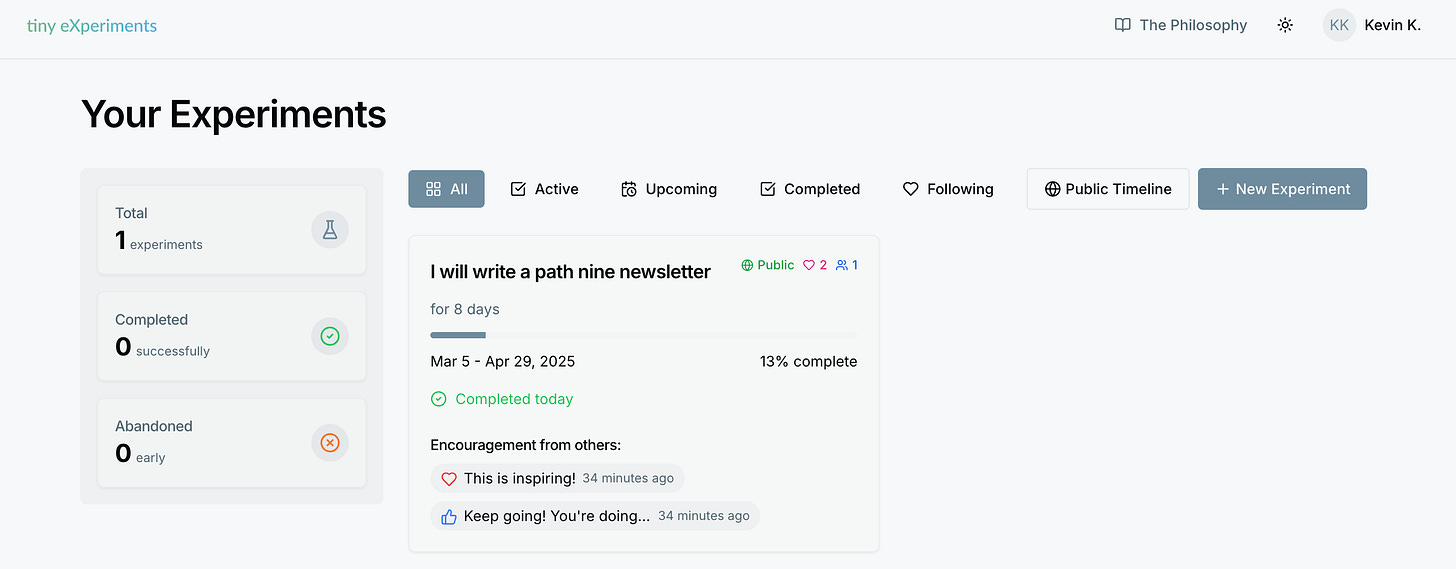Click the Total experiments stat card
Screen dimensions: 1456x569
tap(231, 229)
